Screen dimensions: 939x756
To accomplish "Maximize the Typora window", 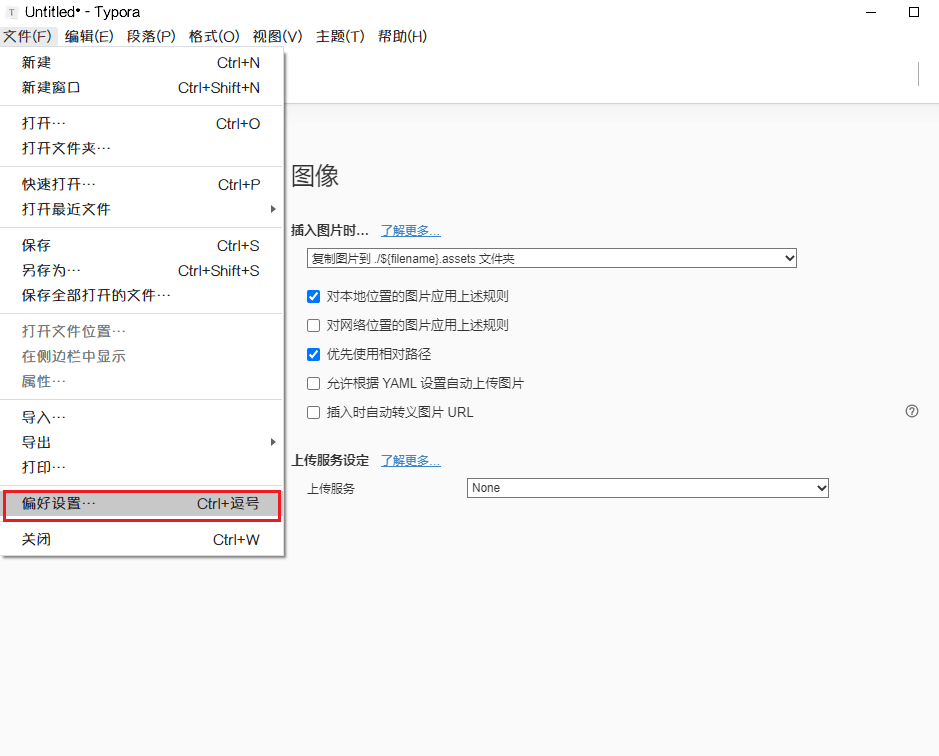I will pyautogui.click(x=914, y=12).
